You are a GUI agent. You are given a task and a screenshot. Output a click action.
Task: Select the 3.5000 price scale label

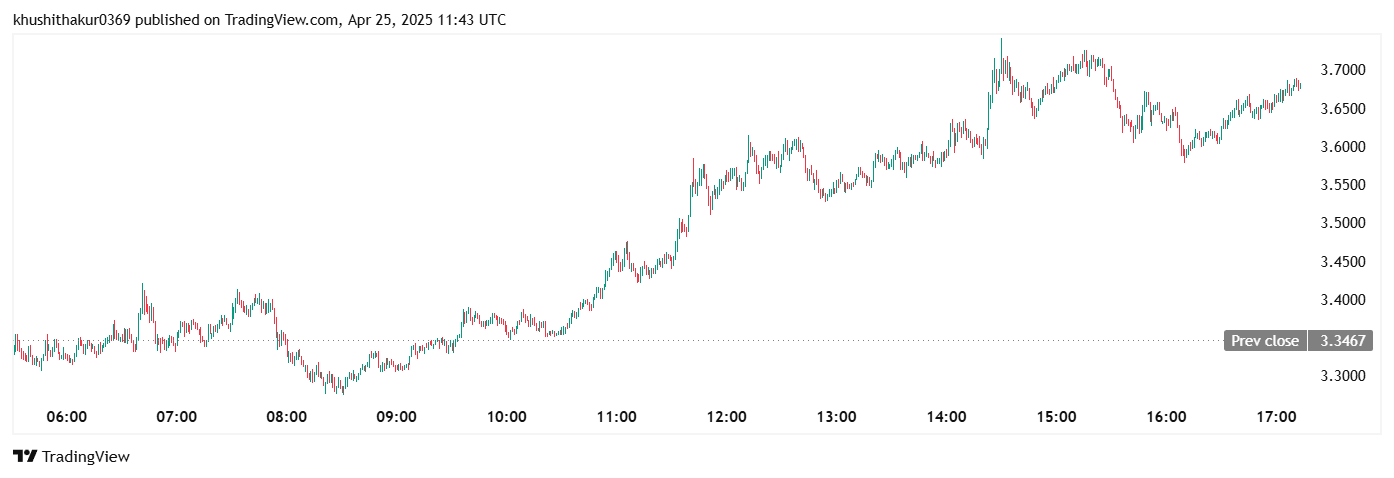[1341, 223]
